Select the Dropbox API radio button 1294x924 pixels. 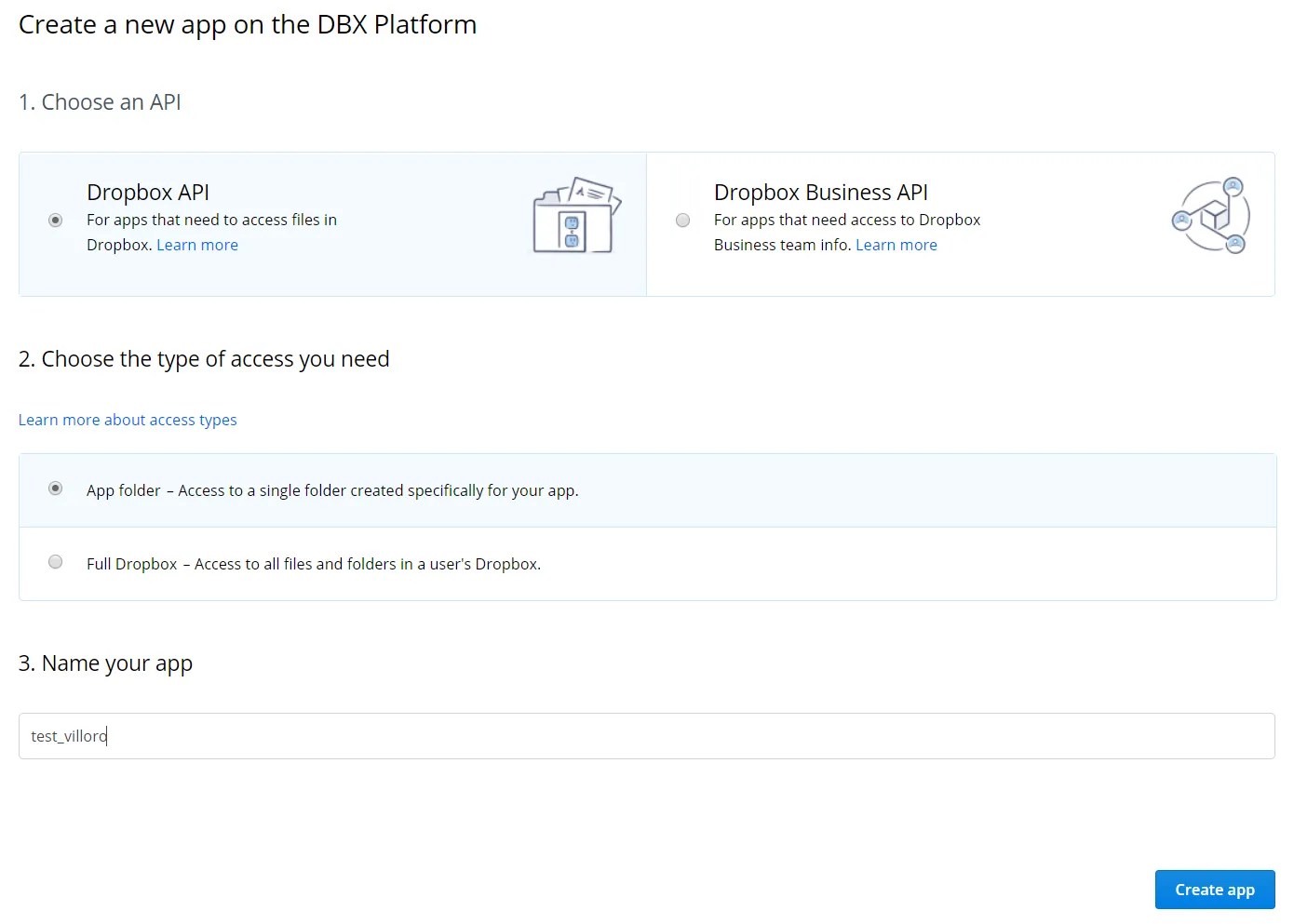point(55,220)
